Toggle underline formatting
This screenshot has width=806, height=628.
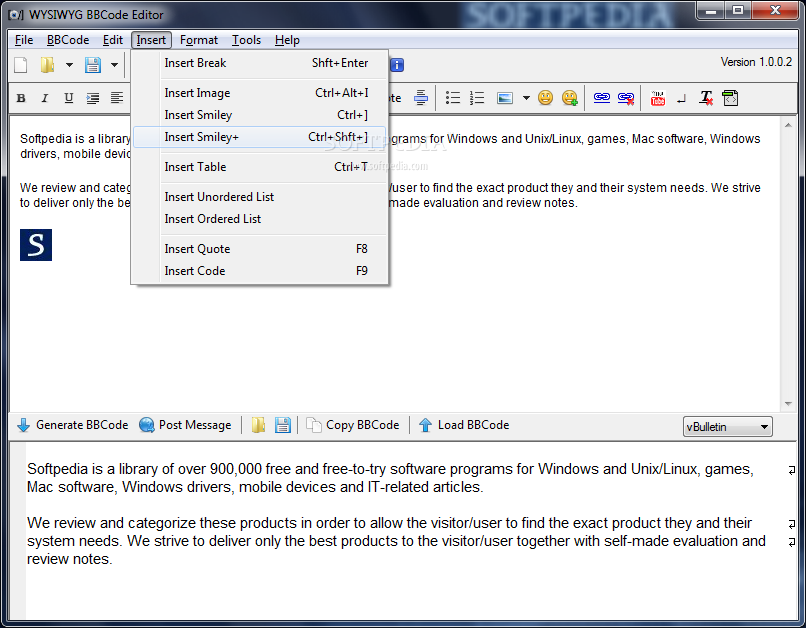(68, 98)
